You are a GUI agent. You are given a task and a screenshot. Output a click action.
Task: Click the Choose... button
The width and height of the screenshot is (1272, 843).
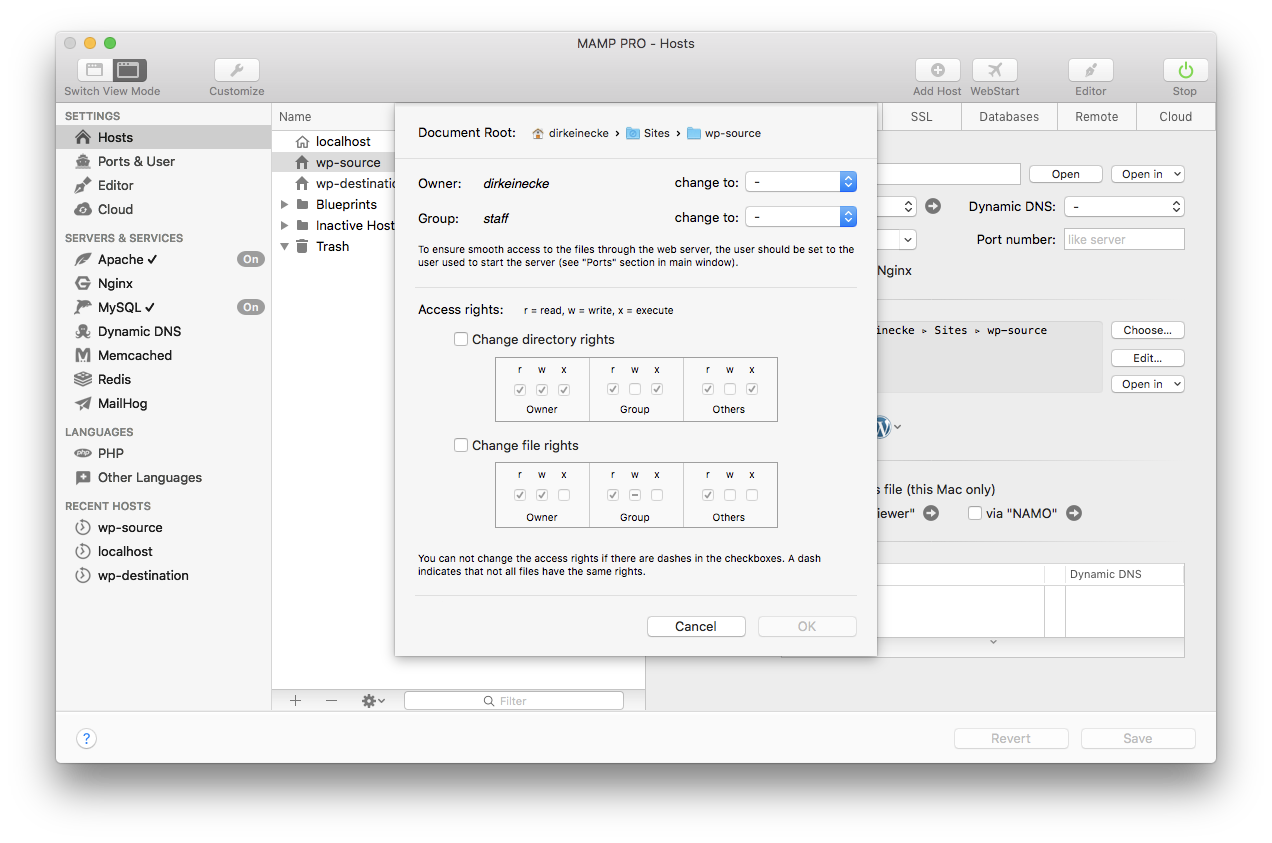click(1148, 330)
